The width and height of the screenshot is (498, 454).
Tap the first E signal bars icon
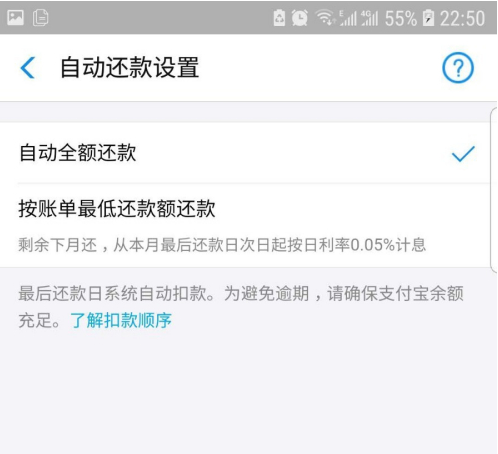click(x=348, y=18)
